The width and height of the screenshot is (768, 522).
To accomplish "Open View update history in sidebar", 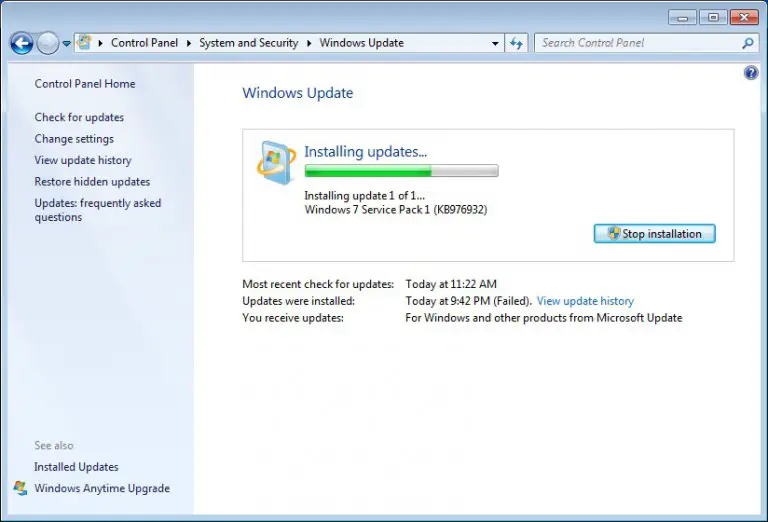I will click(83, 160).
